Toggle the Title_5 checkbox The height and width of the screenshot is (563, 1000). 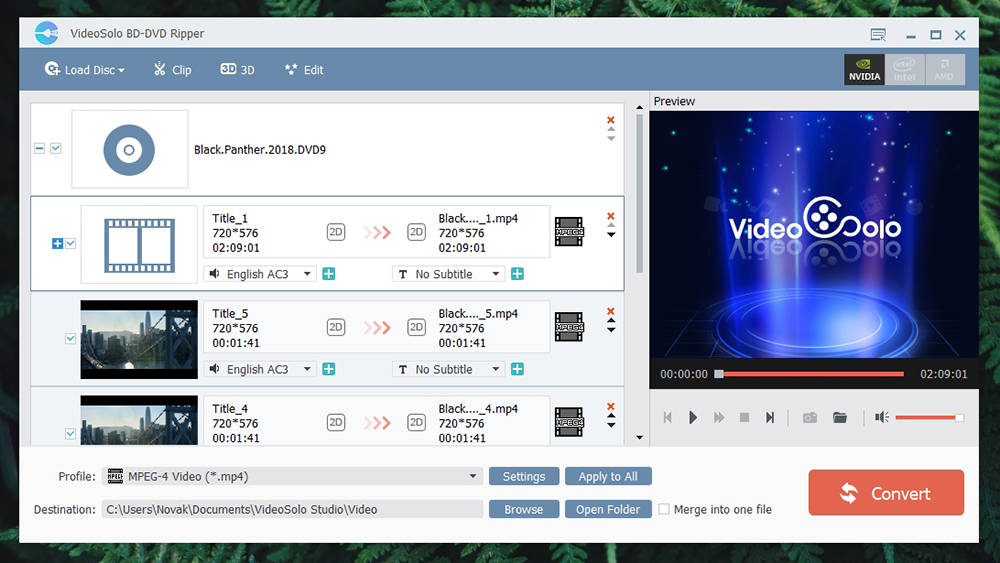tap(70, 339)
